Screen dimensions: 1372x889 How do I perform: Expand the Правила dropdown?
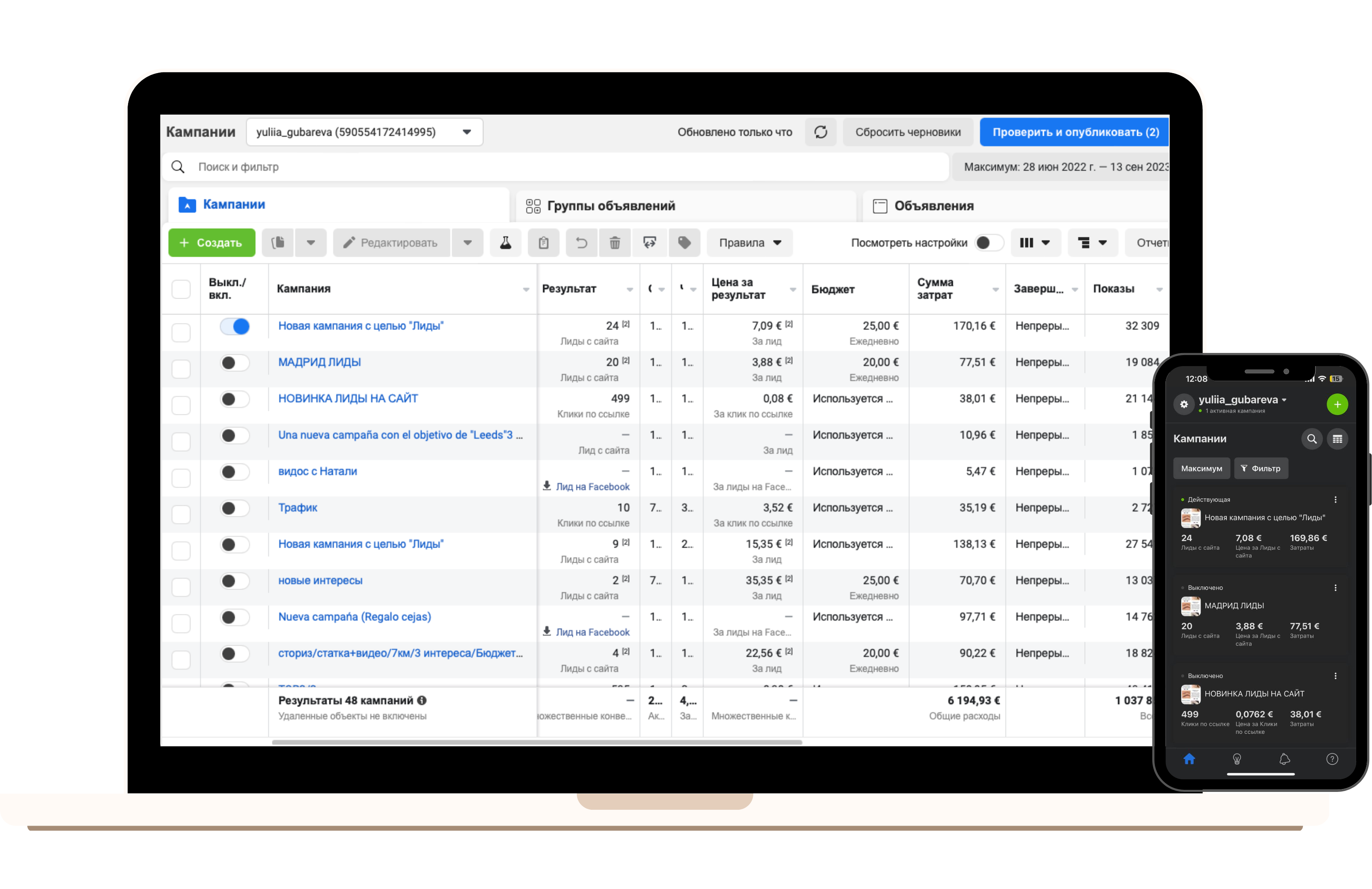coord(749,243)
